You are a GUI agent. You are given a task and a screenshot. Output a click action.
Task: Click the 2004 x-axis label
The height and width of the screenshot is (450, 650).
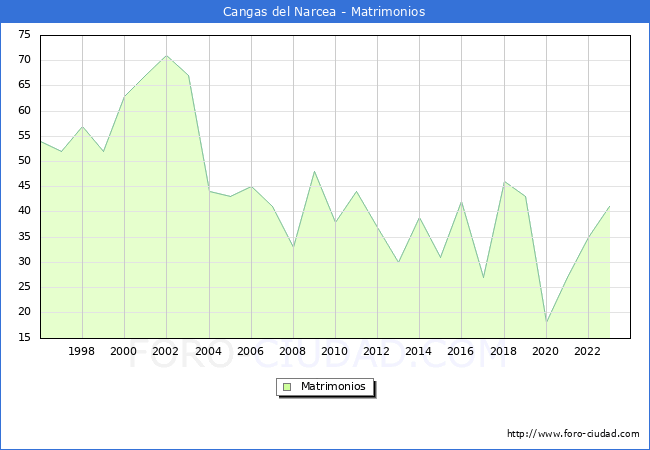pyautogui.click(x=209, y=351)
